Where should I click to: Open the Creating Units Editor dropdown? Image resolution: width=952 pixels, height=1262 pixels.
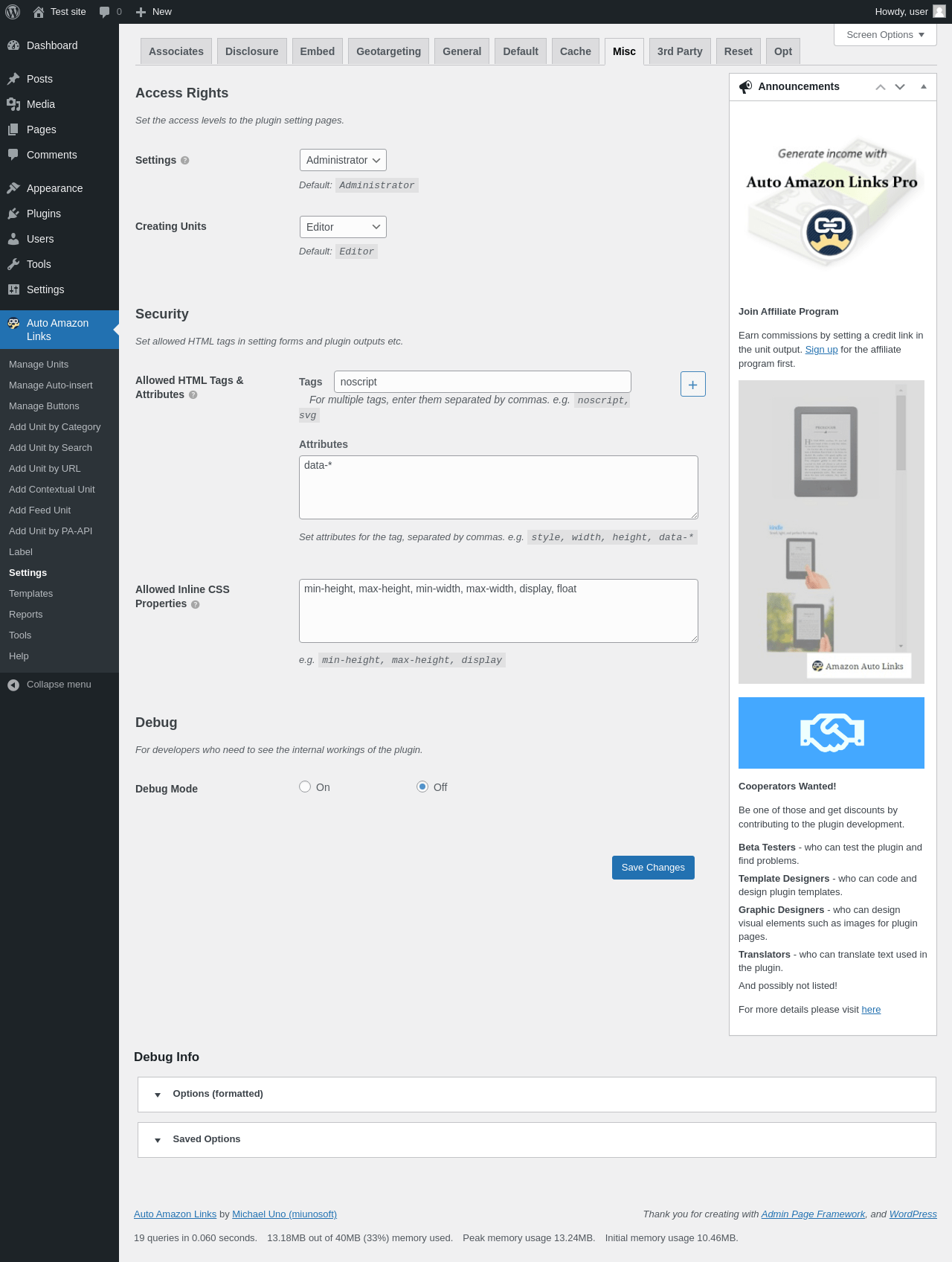pos(343,227)
